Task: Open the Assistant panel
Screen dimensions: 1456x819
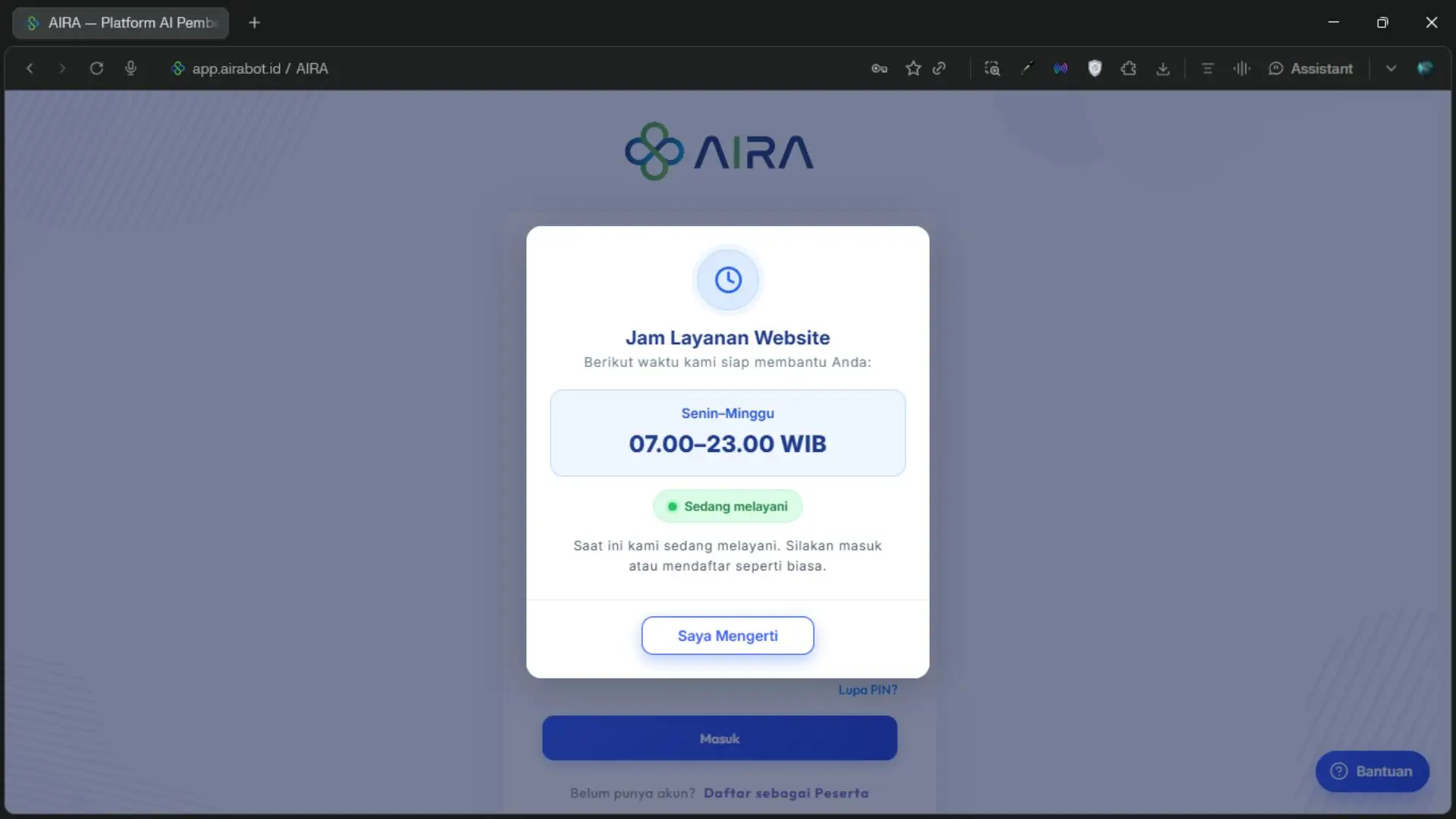Action: coord(1310,68)
